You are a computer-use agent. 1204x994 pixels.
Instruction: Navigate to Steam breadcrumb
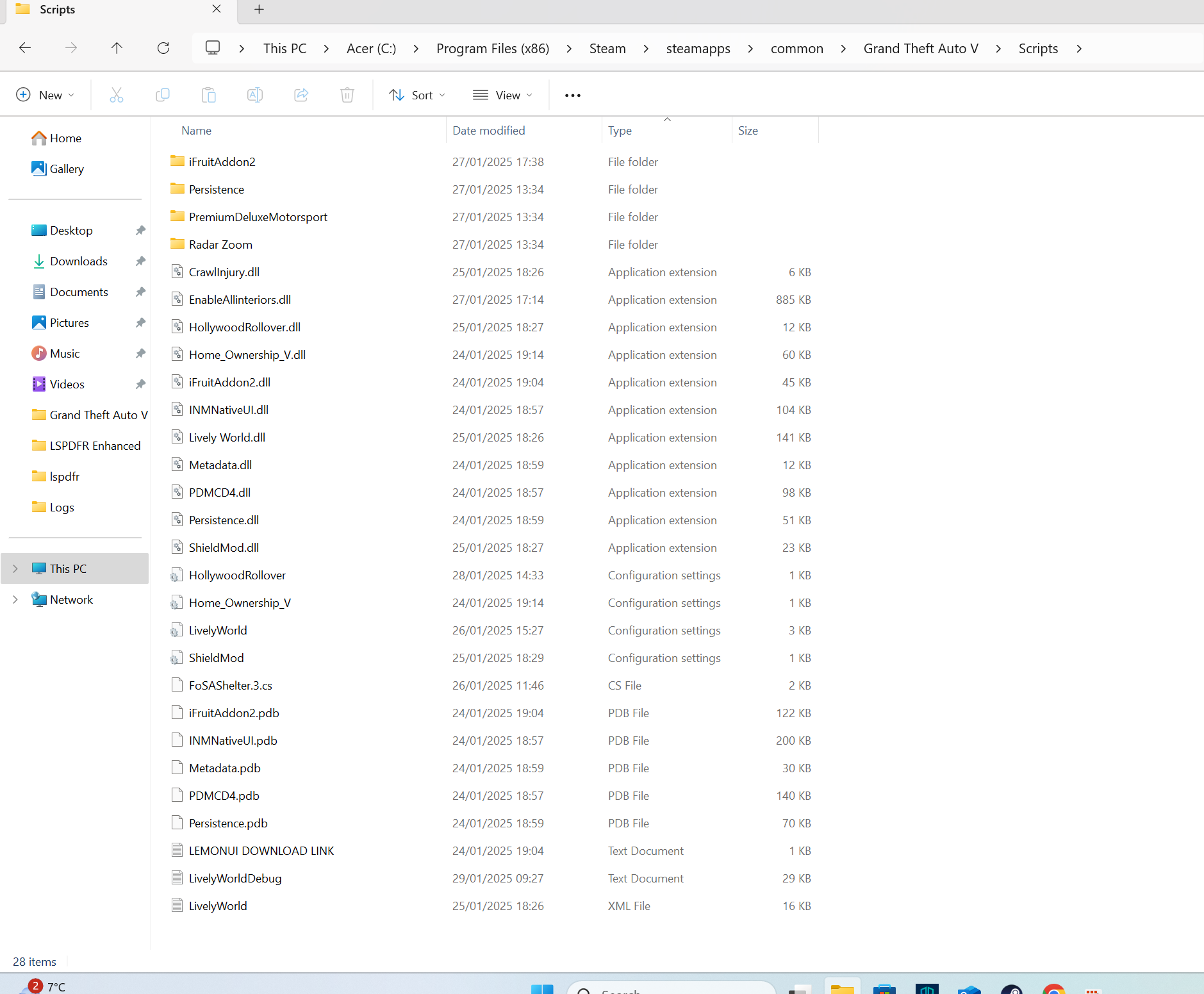pyautogui.click(x=607, y=49)
